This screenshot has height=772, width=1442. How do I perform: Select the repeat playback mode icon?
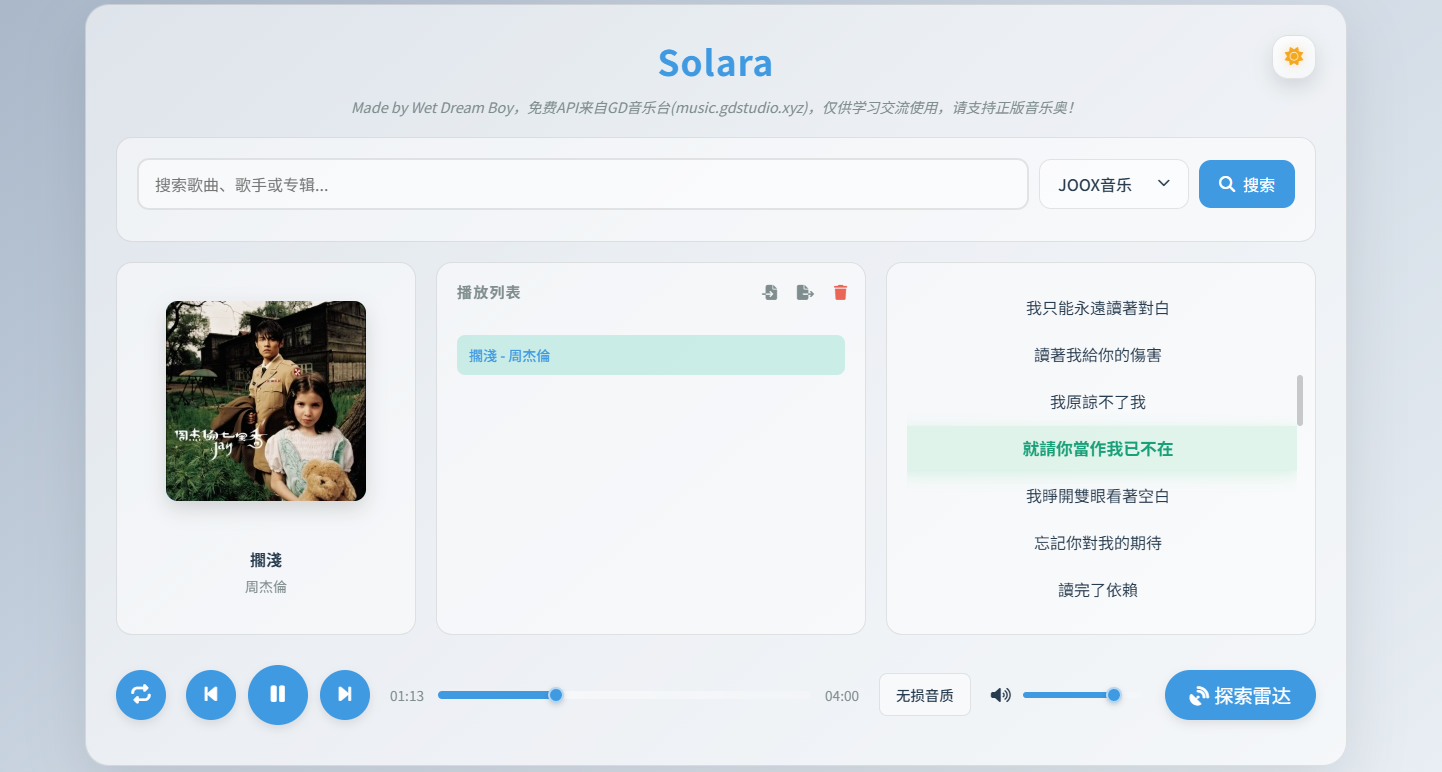141,694
